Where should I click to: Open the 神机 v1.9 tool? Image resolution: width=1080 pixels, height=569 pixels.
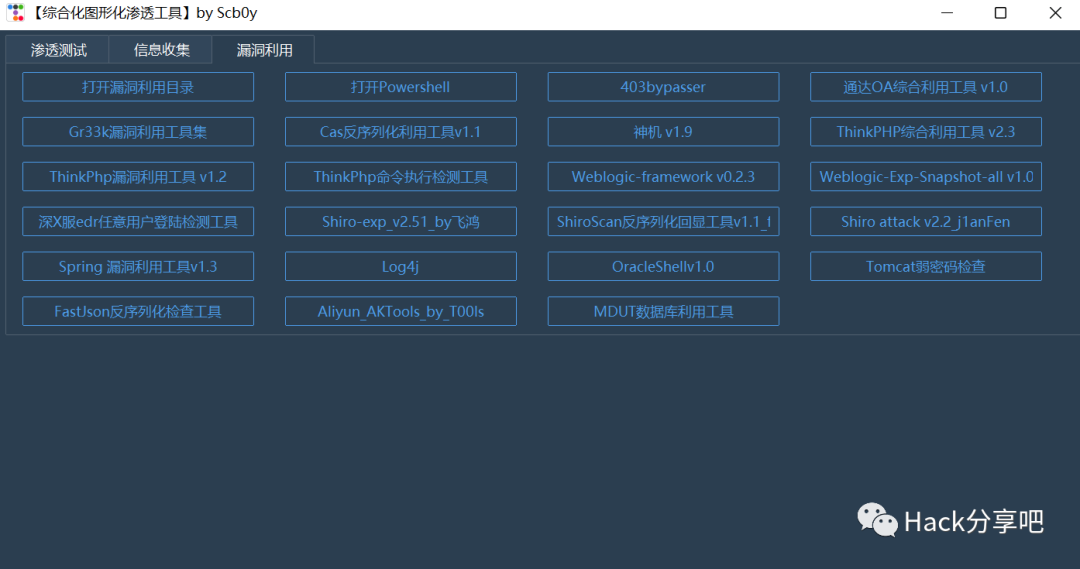(663, 132)
